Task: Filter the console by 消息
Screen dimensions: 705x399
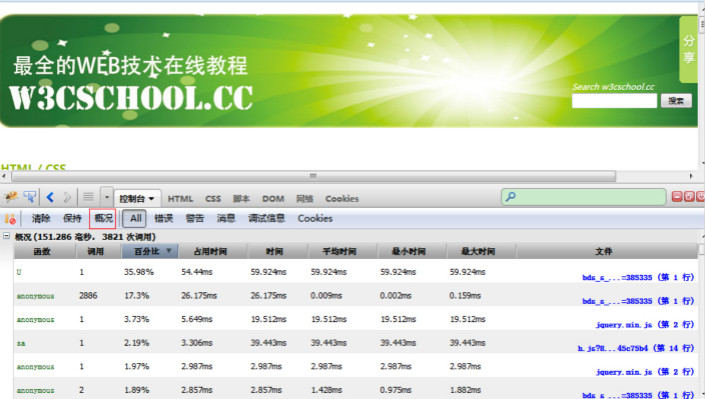Action: point(226,219)
